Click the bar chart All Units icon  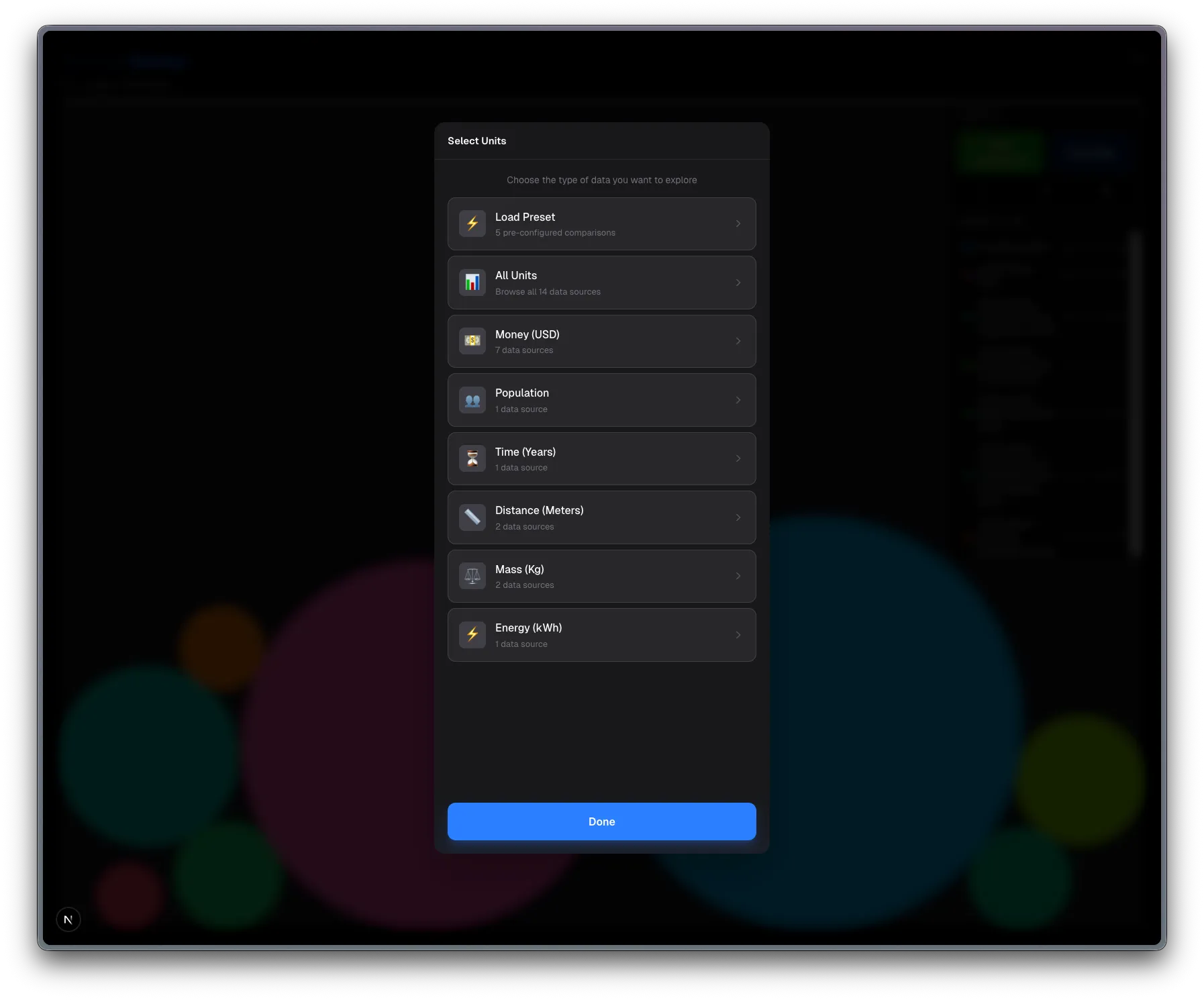pos(472,283)
